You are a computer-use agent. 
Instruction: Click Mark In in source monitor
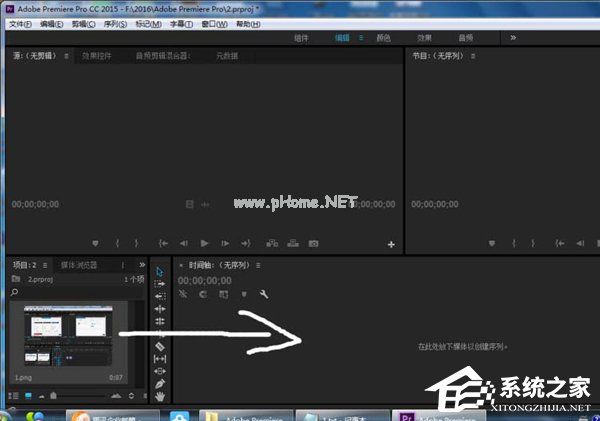pos(117,243)
